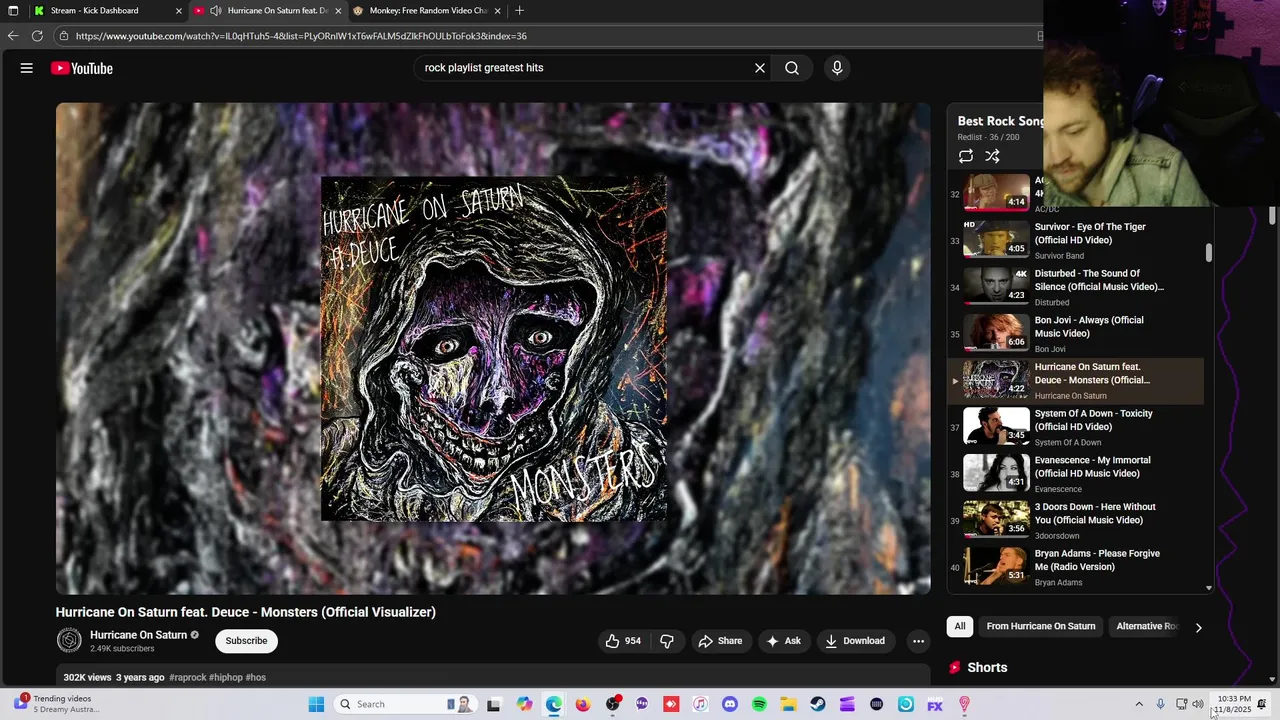Open File Explorer from taskbar
This screenshot has width=1280, height=720.
(x=788, y=704)
